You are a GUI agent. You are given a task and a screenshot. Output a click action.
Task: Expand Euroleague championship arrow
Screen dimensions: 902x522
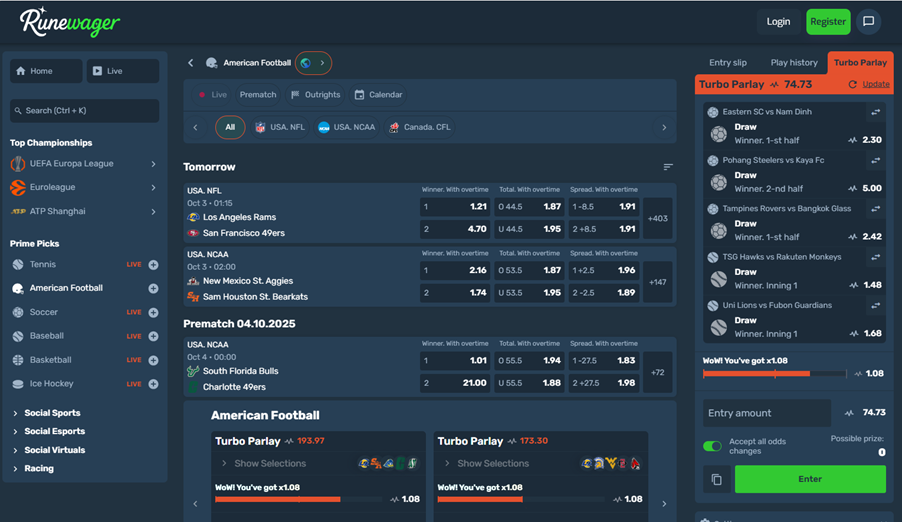click(x=154, y=188)
